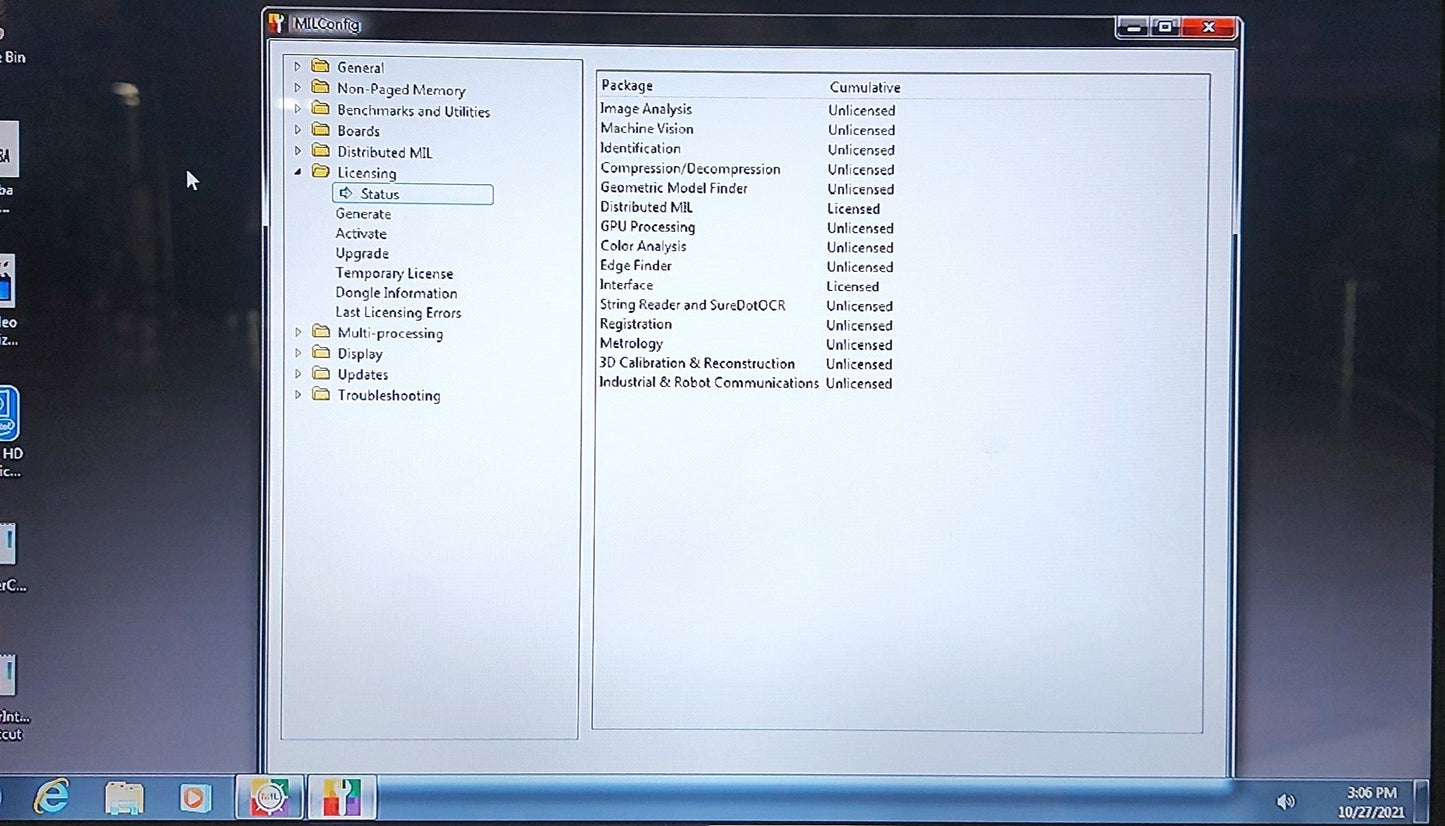
Task: Expand the Updates tree node
Action: [298, 374]
